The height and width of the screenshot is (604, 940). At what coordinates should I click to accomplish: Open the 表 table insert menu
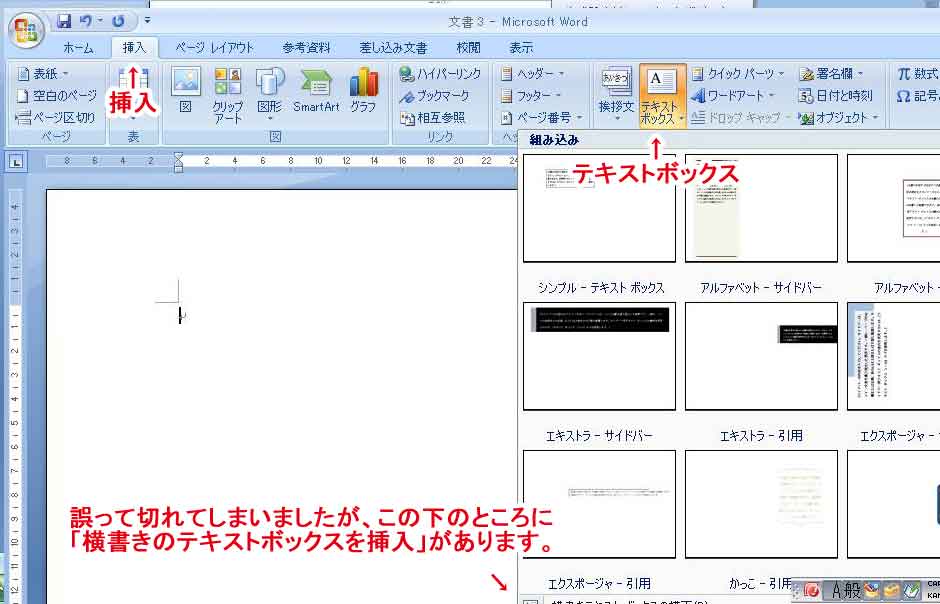click(133, 94)
